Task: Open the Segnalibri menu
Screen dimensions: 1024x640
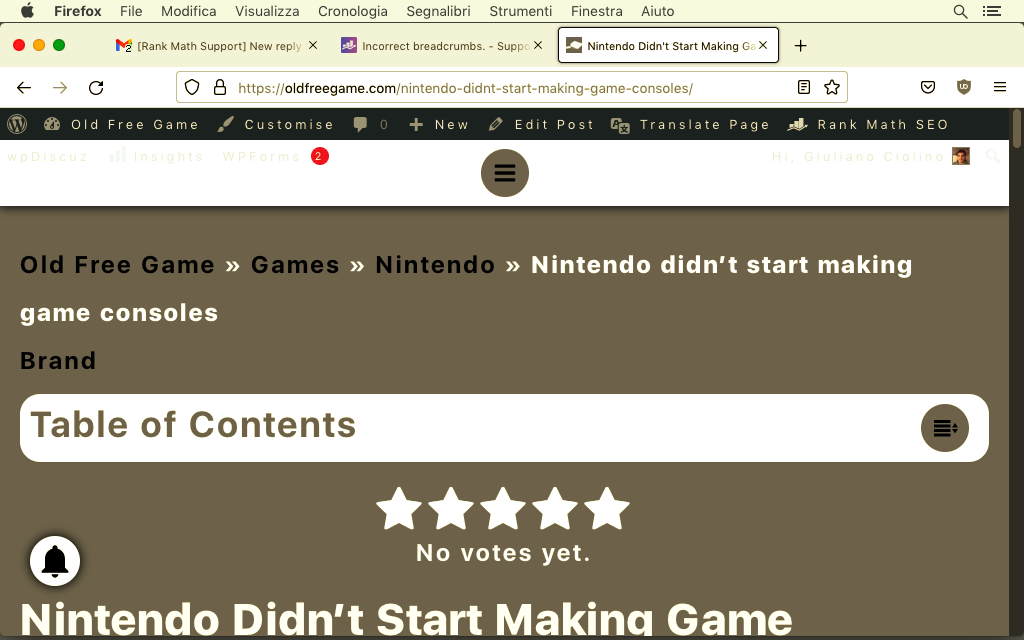Action: 438,11
